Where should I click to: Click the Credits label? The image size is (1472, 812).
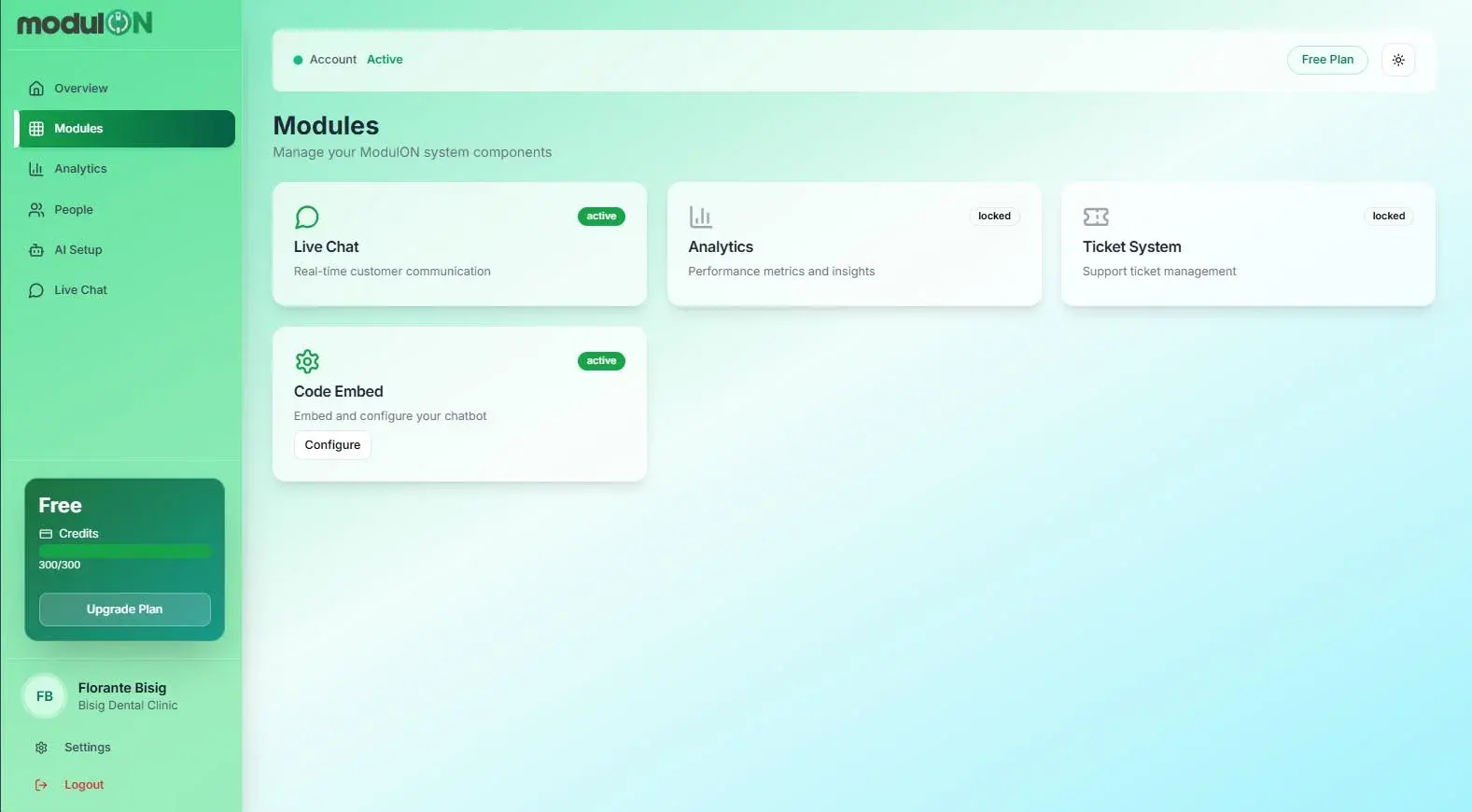pyautogui.click(x=78, y=534)
